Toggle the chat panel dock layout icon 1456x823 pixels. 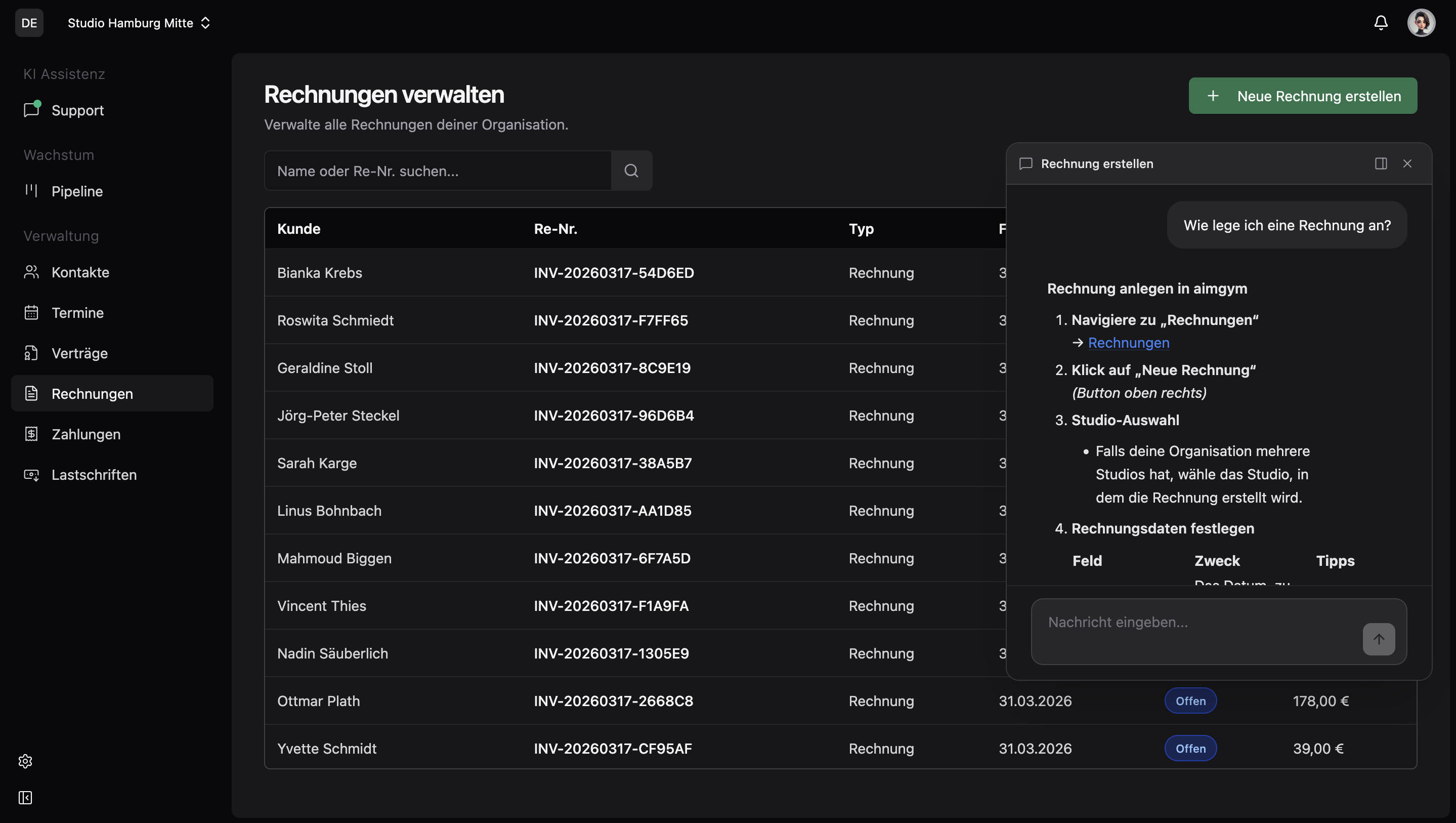(x=1381, y=163)
